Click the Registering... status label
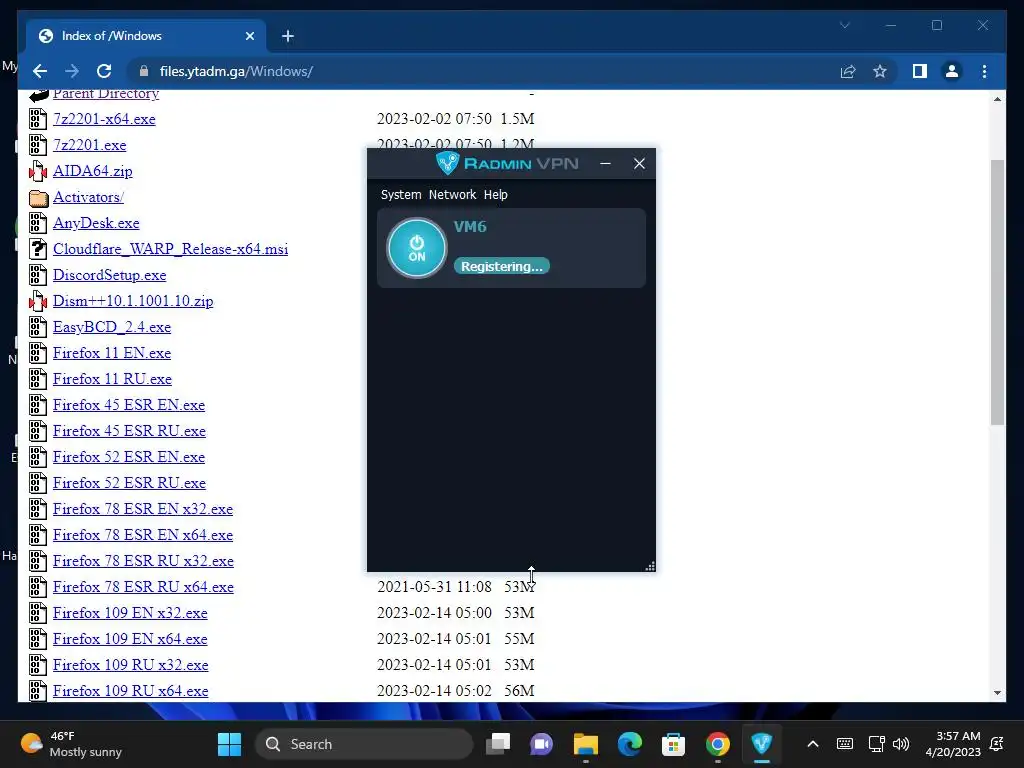The height and width of the screenshot is (768, 1024). (502, 266)
